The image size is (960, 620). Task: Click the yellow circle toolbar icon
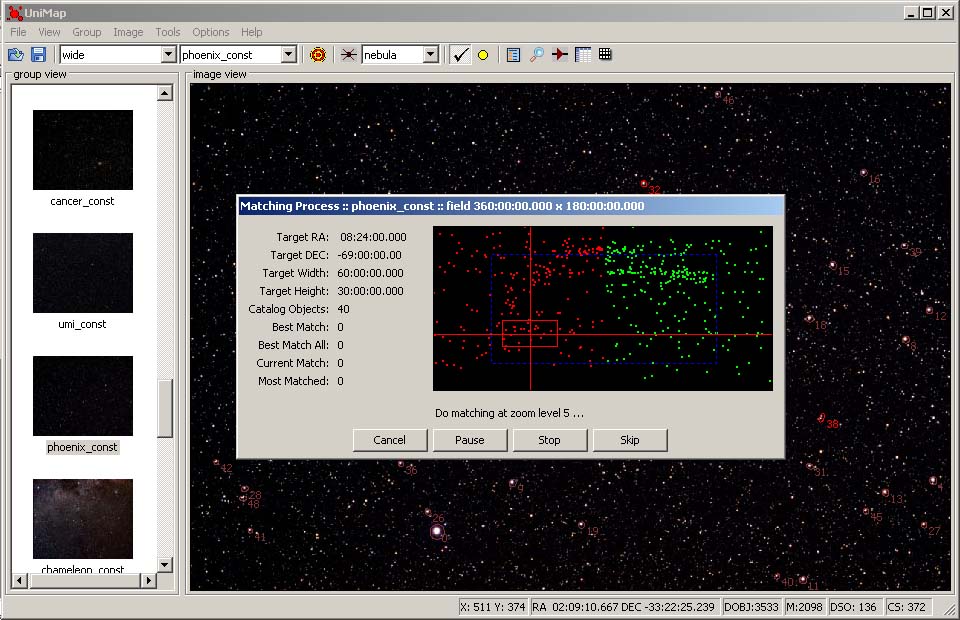coord(483,55)
